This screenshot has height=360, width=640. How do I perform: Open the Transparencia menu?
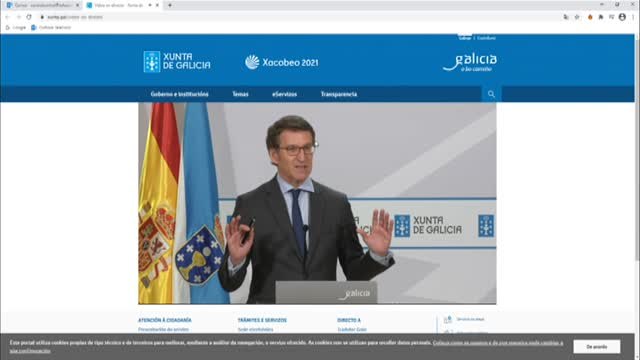[x=339, y=94]
